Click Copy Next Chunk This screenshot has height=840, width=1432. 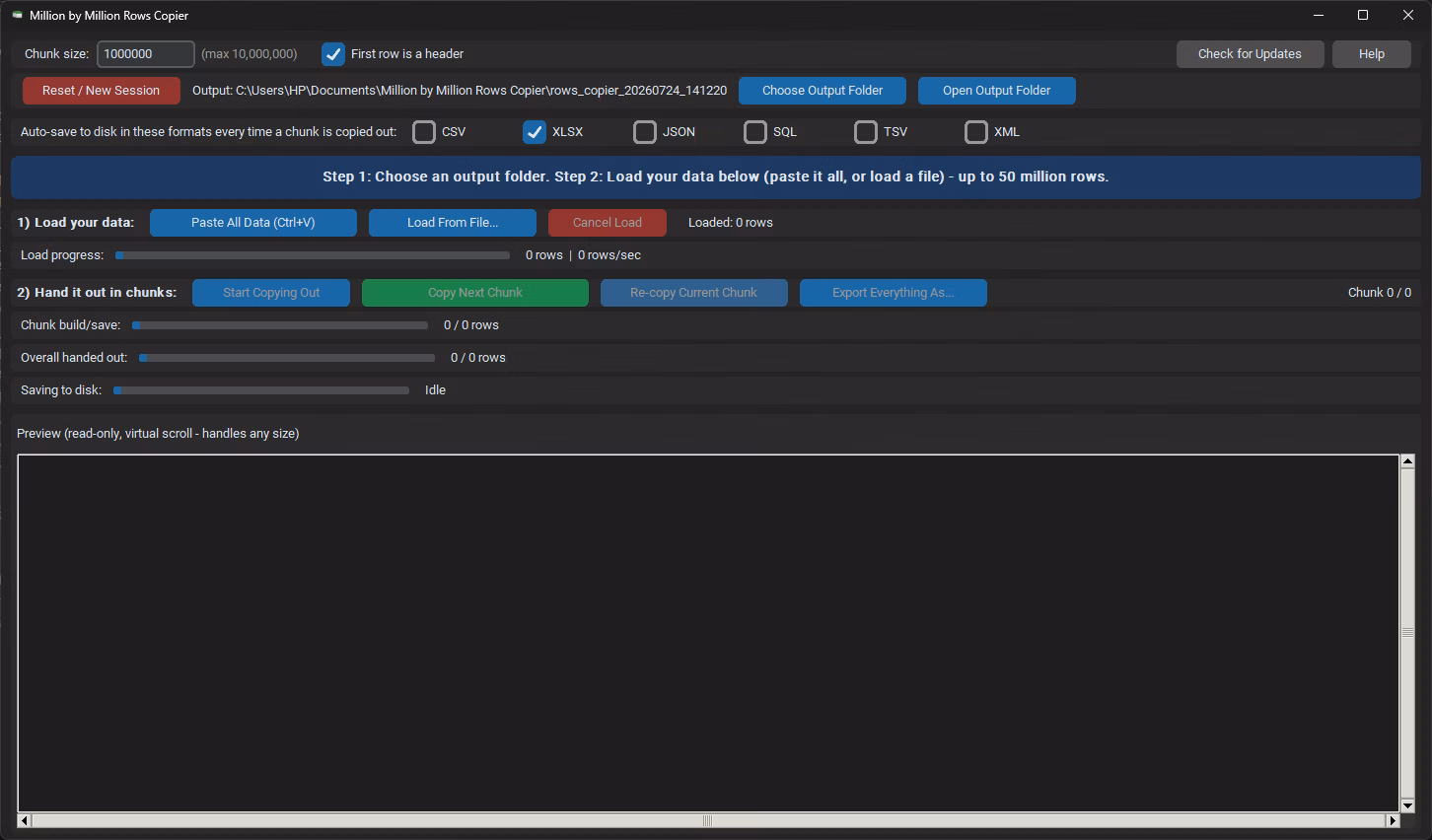tap(475, 293)
